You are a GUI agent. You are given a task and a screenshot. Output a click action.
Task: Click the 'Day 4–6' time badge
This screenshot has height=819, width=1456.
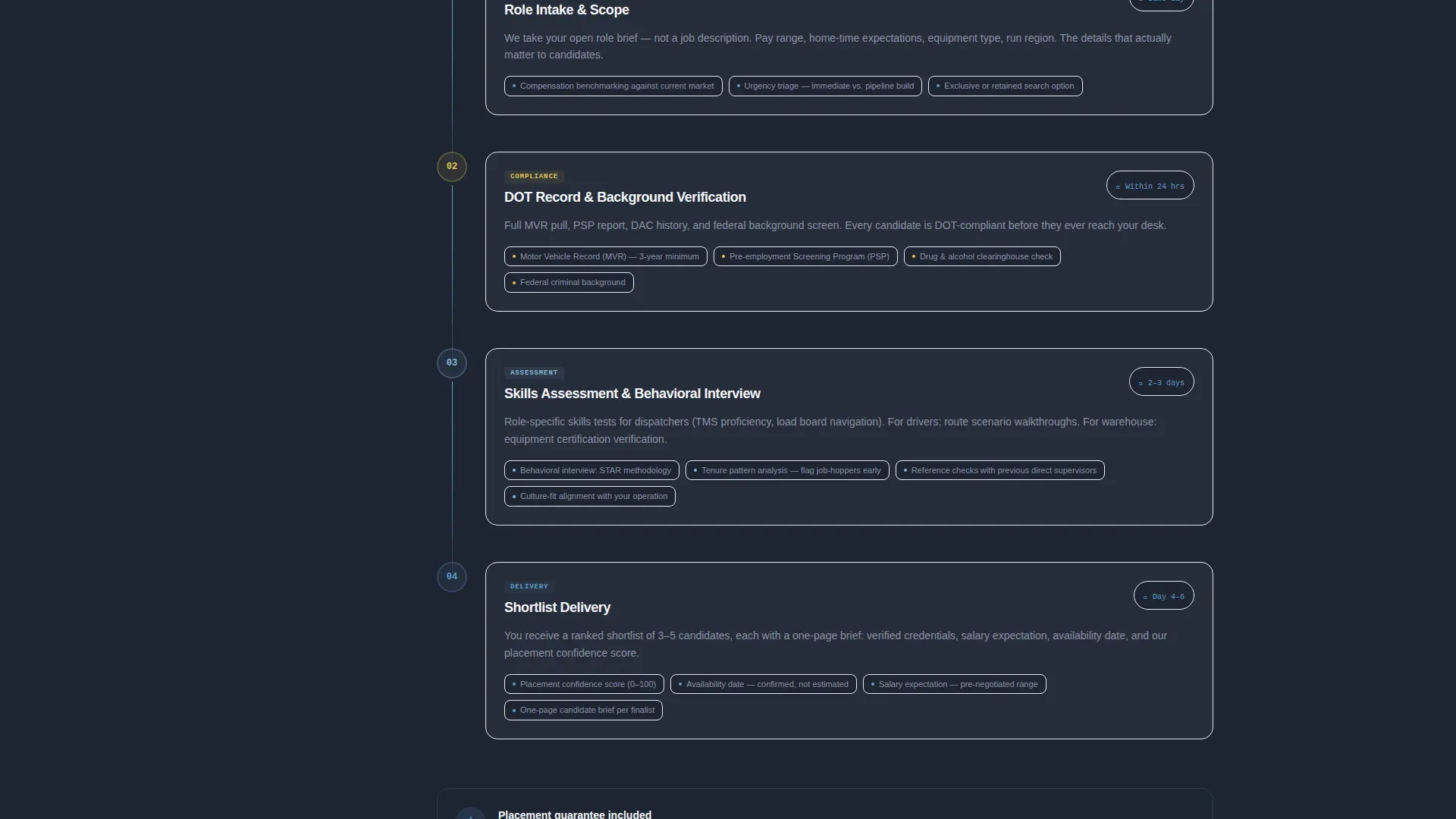(x=1163, y=596)
